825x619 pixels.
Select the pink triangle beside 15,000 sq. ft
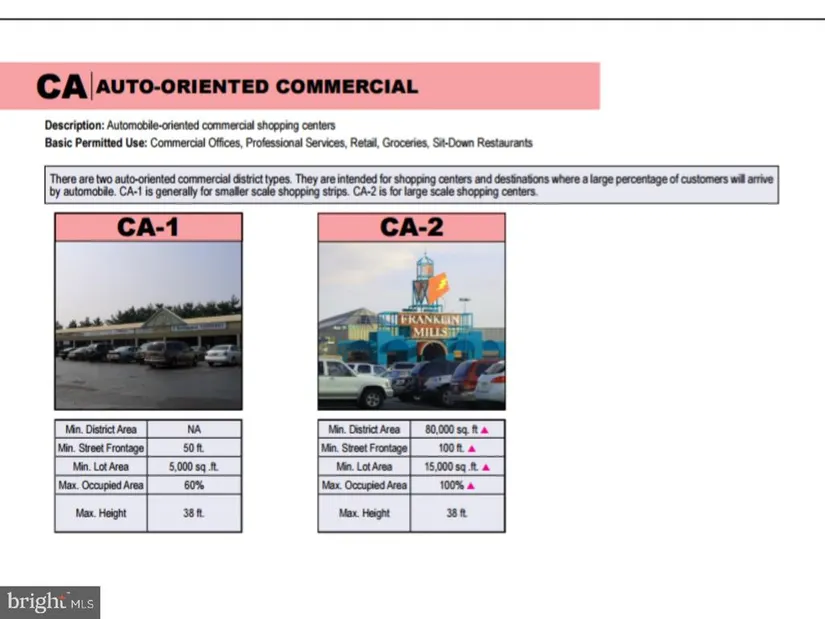pyautogui.click(x=486, y=467)
